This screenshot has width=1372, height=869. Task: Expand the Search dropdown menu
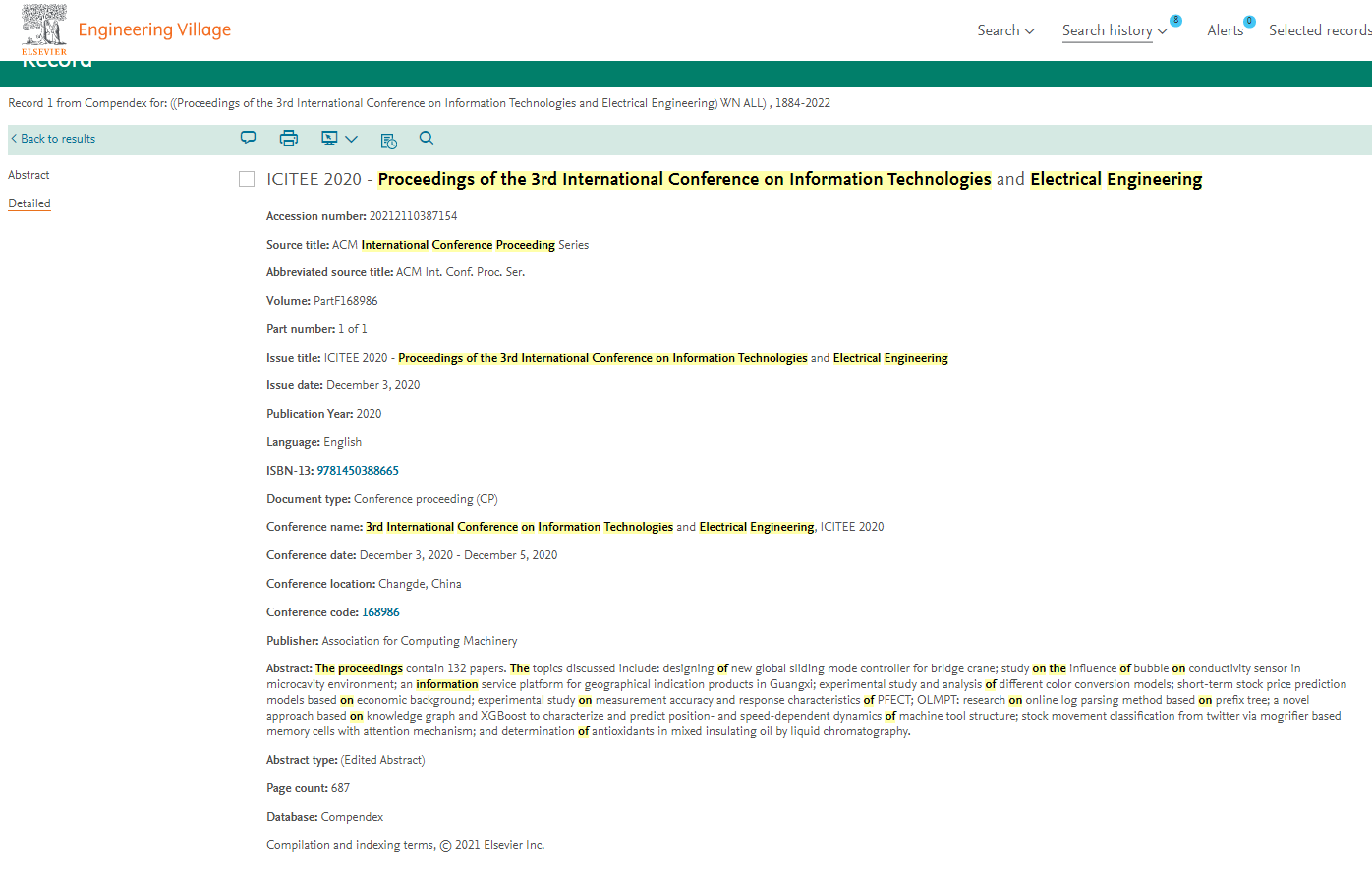click(x=1005, y=30)
